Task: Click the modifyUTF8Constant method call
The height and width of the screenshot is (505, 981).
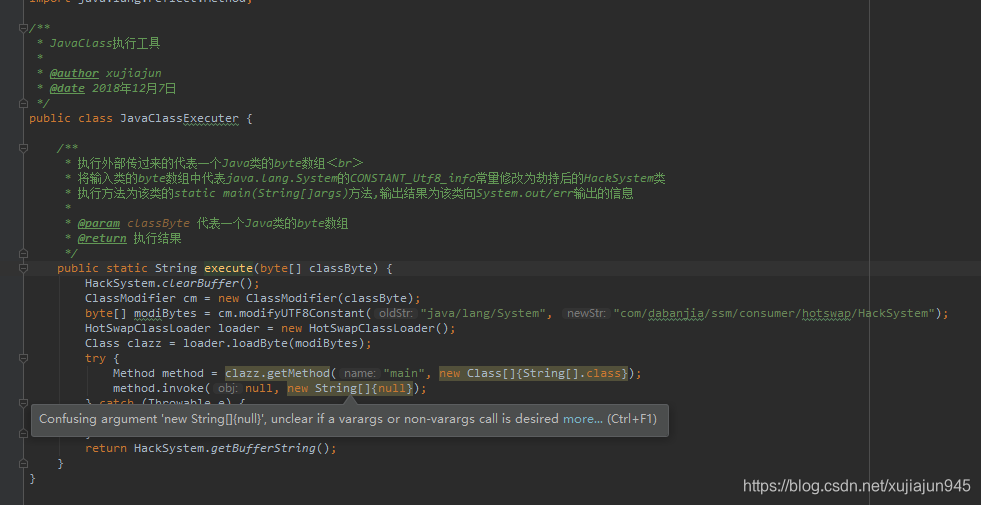Action: (302, 314)
